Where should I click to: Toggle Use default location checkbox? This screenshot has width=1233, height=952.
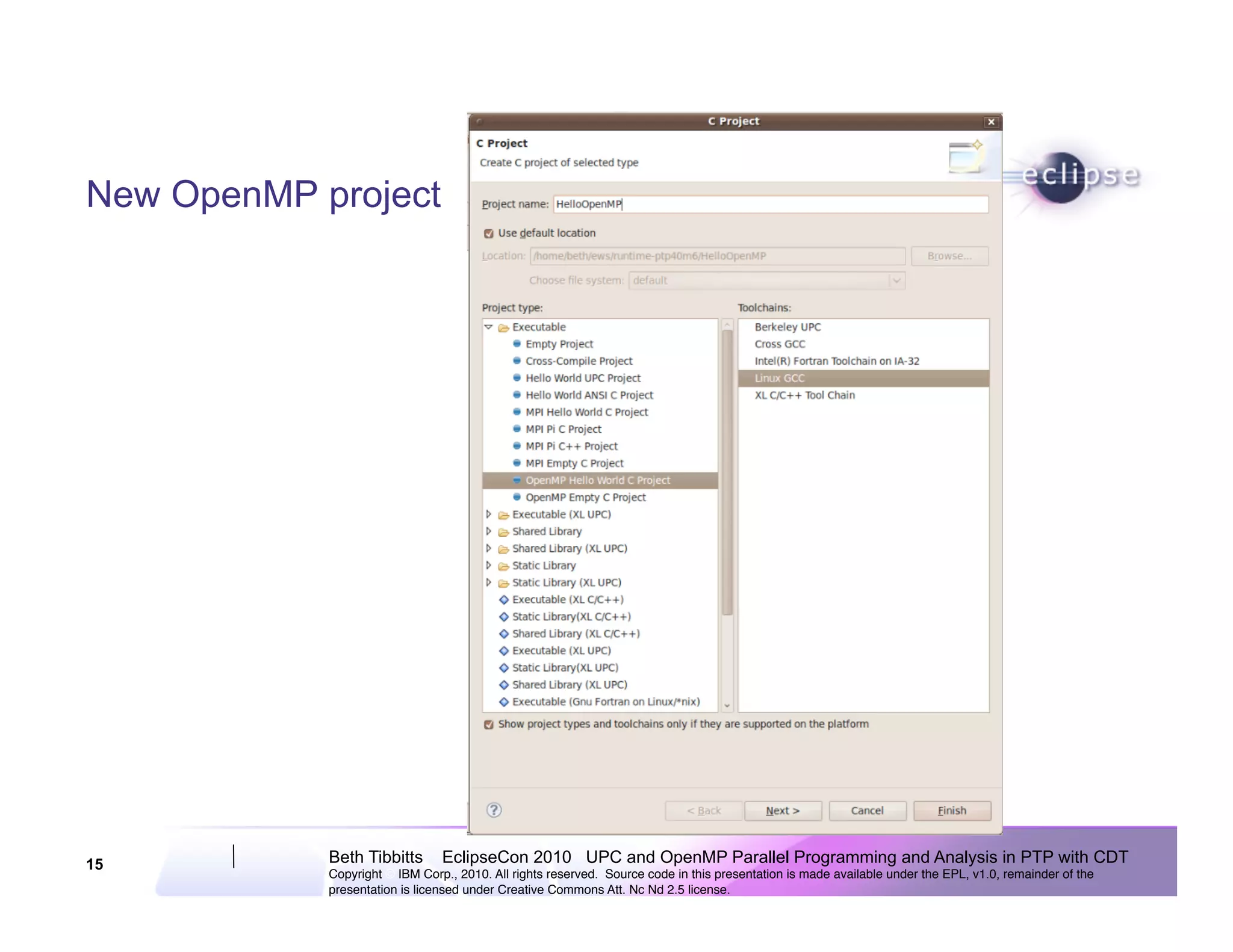[x=489, y=233]
